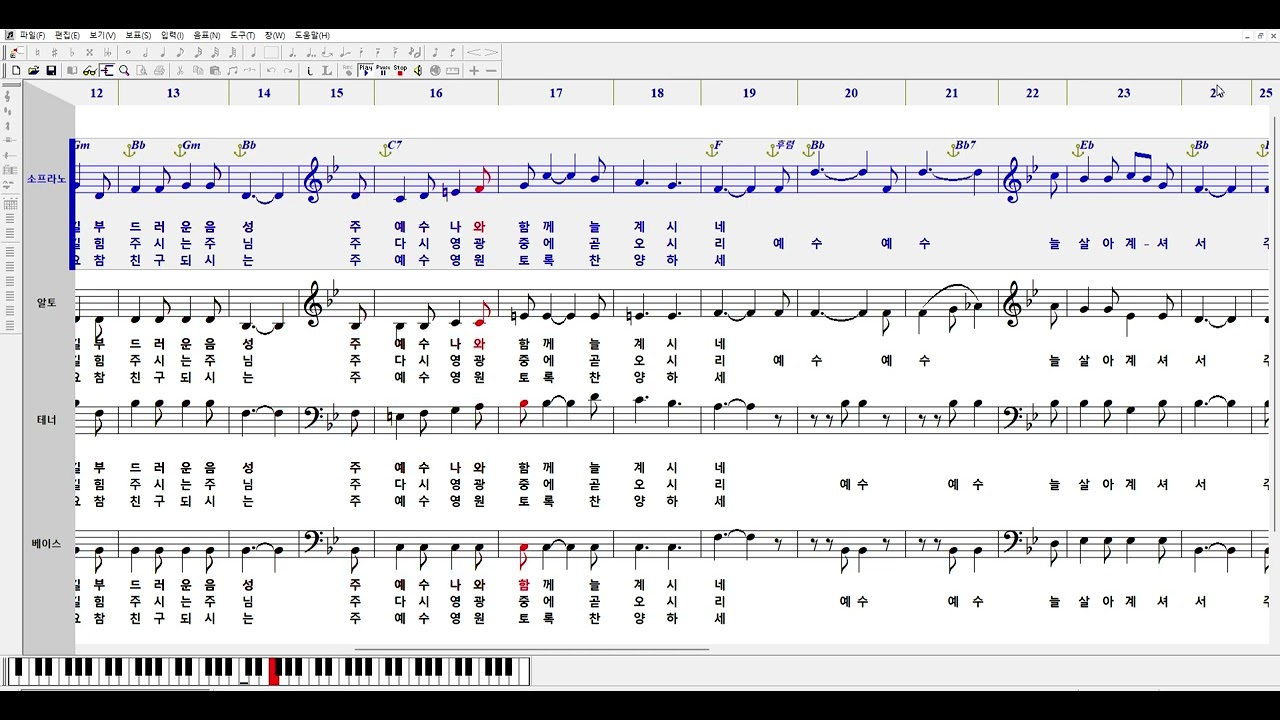Select the whole note duration
Screen dimensions: 1280x720
128,52
